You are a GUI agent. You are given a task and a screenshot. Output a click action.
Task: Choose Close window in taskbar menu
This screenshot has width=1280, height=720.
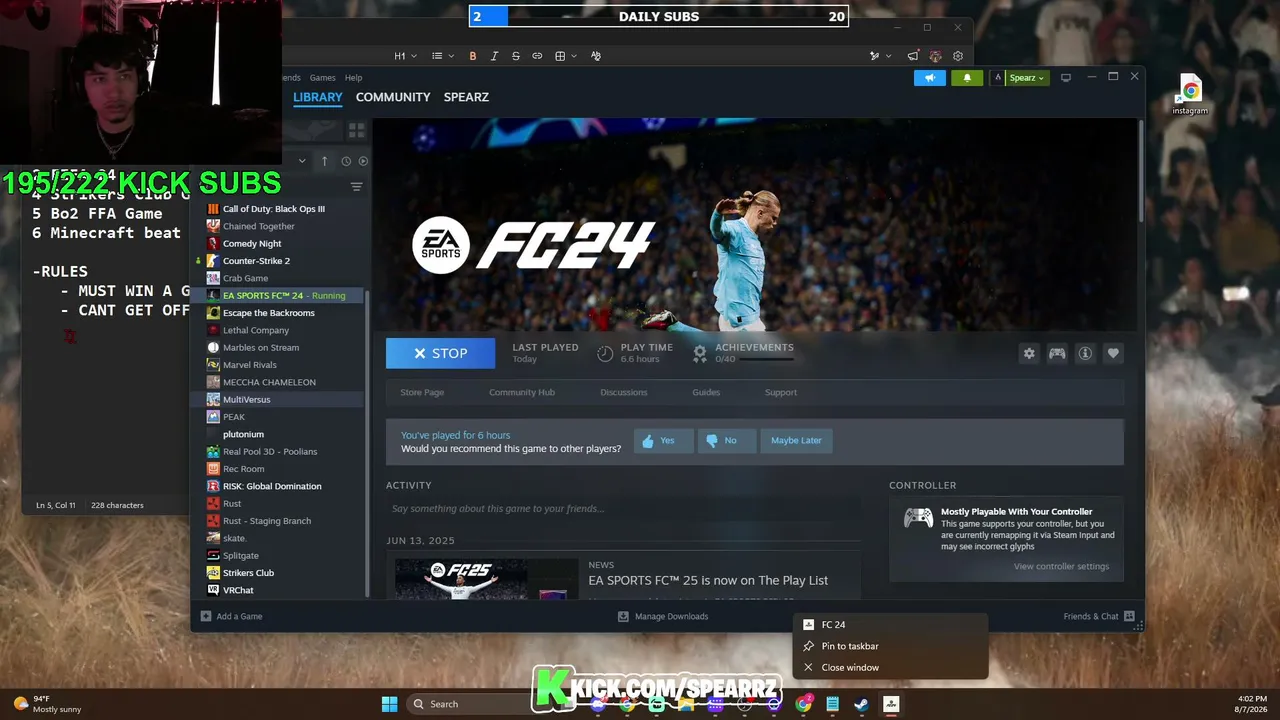click(890, 668)
